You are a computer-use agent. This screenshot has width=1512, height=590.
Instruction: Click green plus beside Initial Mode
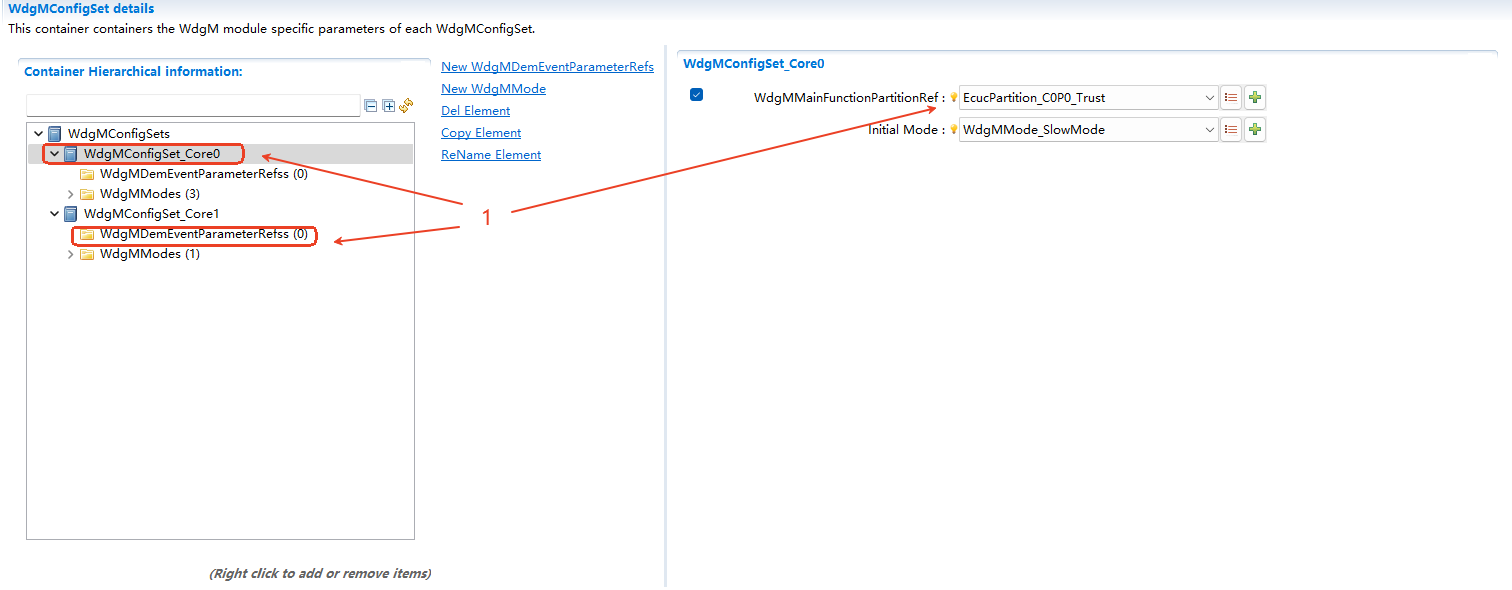1255,130
